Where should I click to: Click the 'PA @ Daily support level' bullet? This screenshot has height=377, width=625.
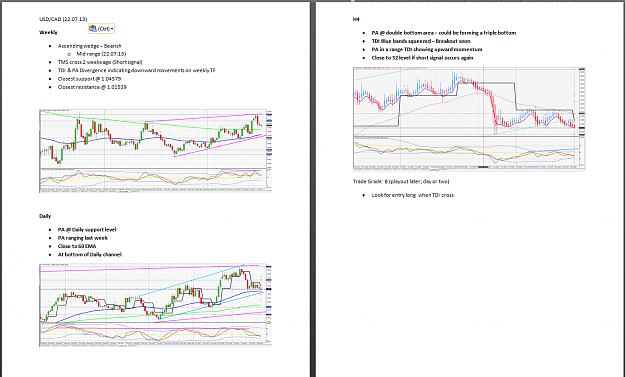(x=87, y=230)
